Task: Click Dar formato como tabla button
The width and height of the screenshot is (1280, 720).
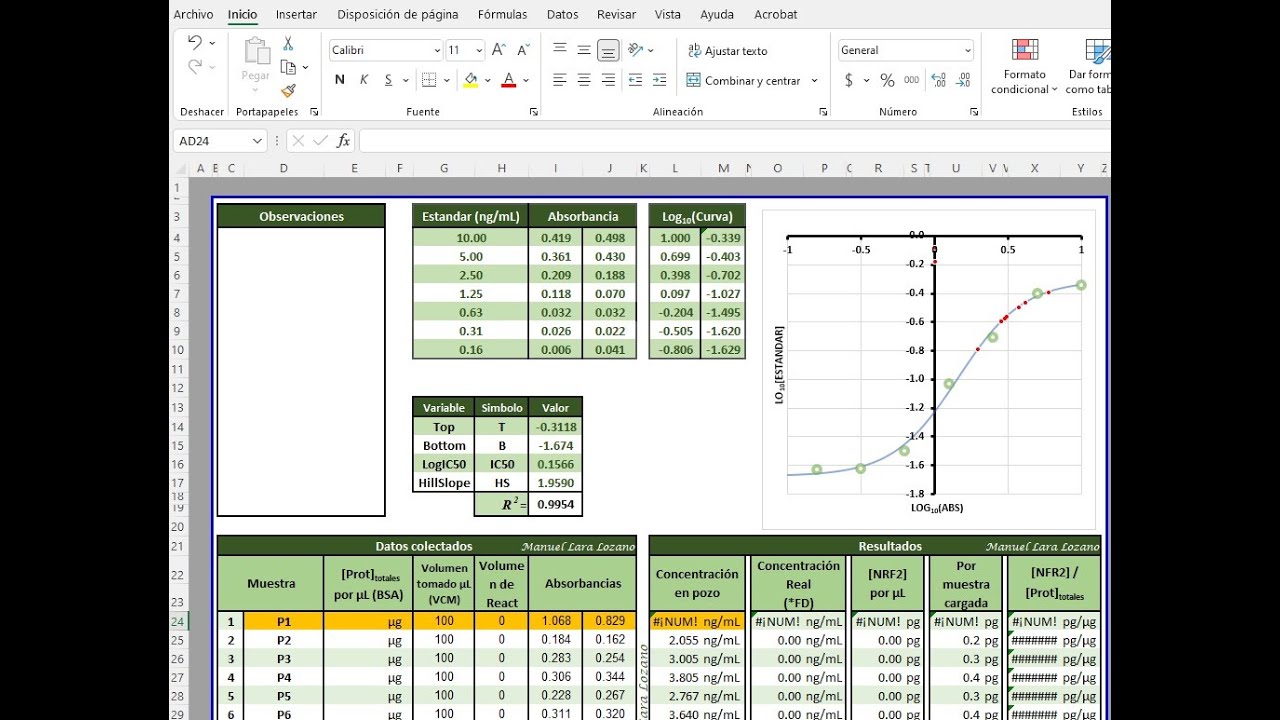Action: [1089, 66]
